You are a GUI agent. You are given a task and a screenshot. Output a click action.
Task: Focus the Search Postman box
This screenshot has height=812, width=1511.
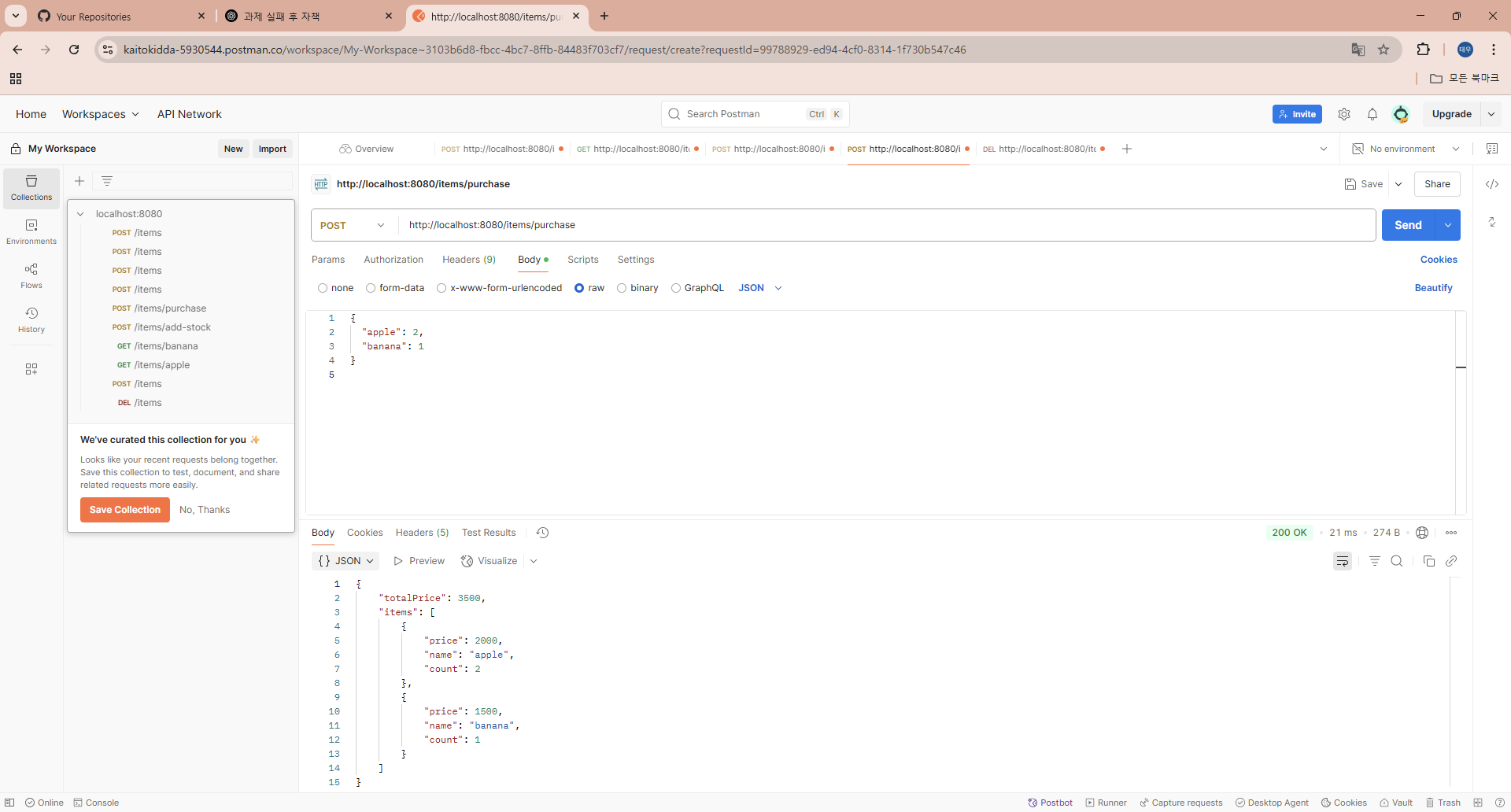point(755,114)
